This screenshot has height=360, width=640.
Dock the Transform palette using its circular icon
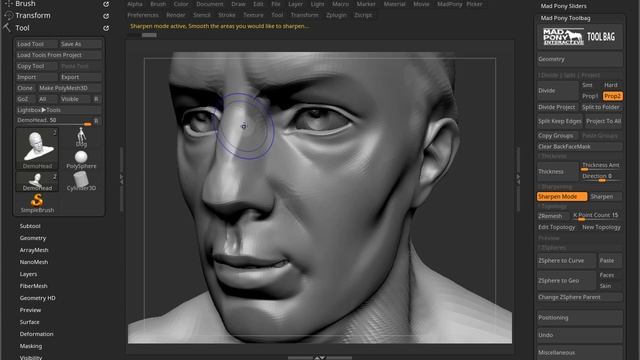106,16
